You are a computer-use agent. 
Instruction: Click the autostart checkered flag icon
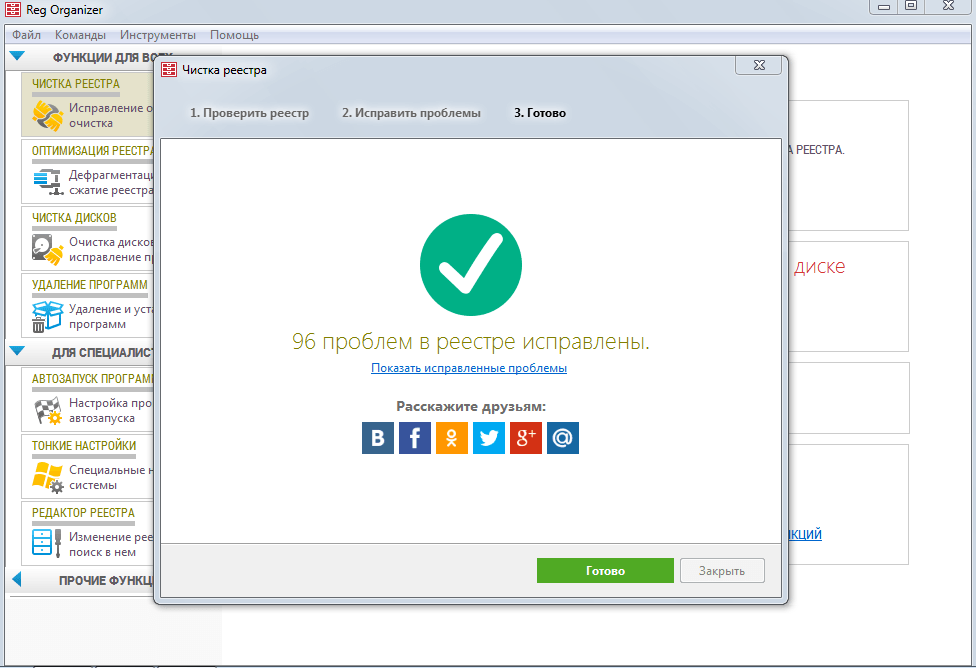click(x=48, y=410)
